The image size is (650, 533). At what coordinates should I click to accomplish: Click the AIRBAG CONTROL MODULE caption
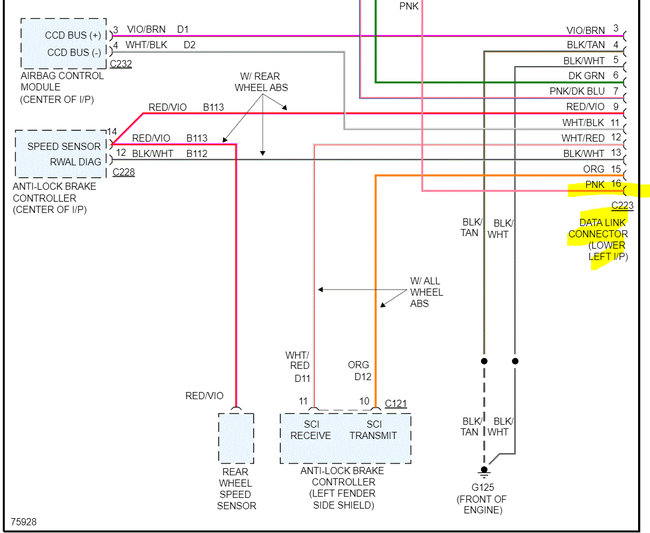[62, 87]
